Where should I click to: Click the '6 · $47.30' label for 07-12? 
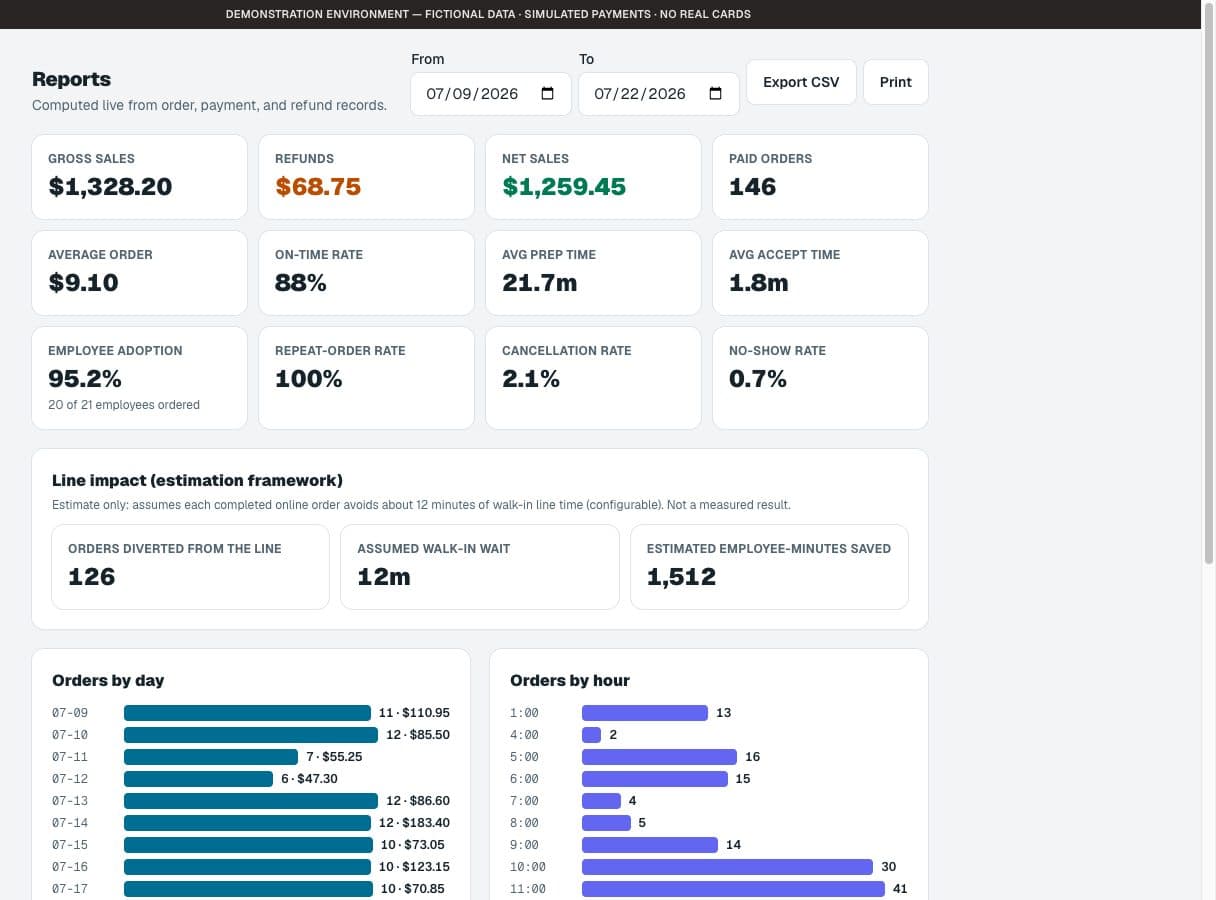309,779
